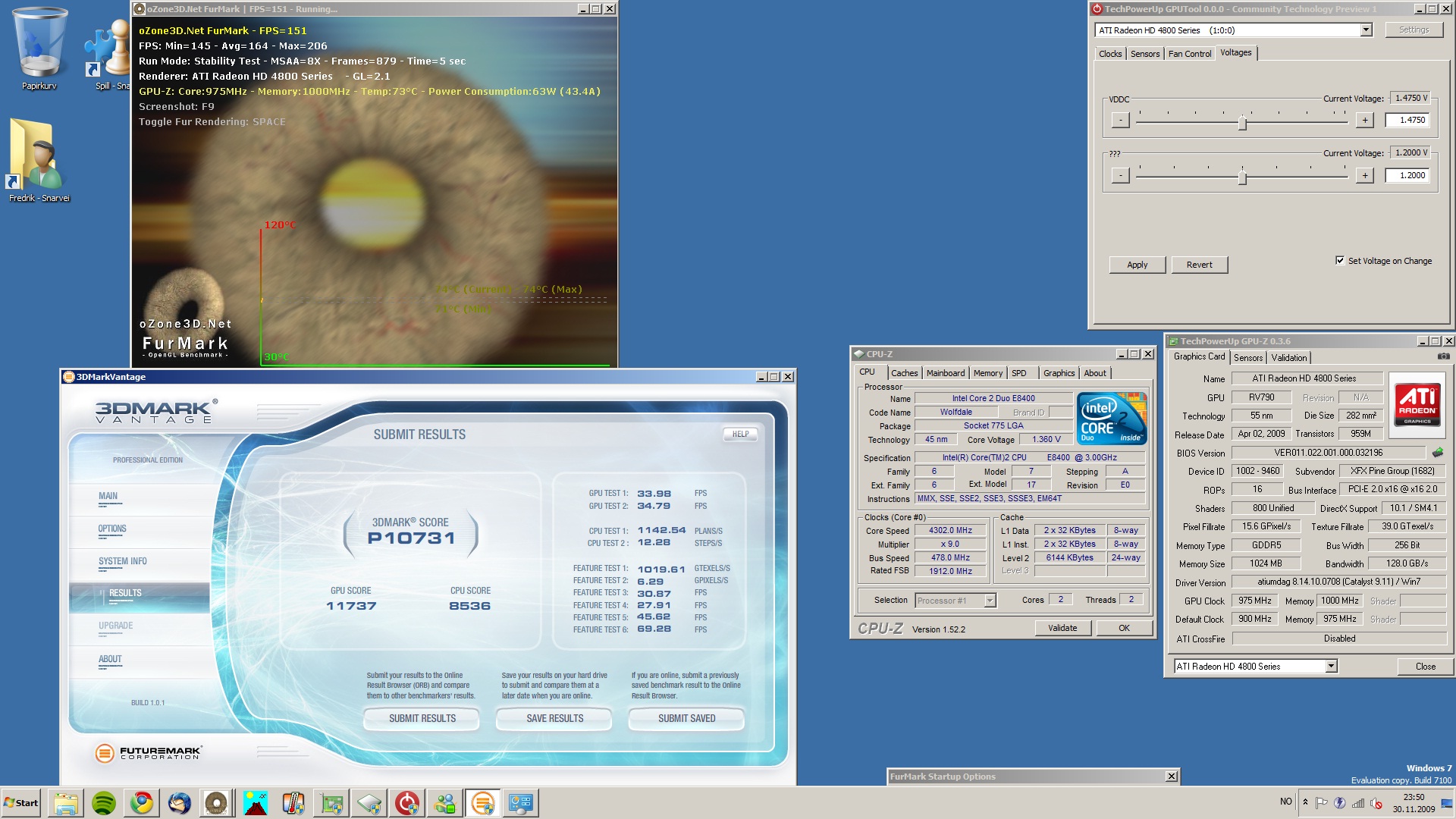The image size is (1456, 819).
Task: Open CPU-Z Memory tab
Action: pyautogui.click(x=987, y=373)
